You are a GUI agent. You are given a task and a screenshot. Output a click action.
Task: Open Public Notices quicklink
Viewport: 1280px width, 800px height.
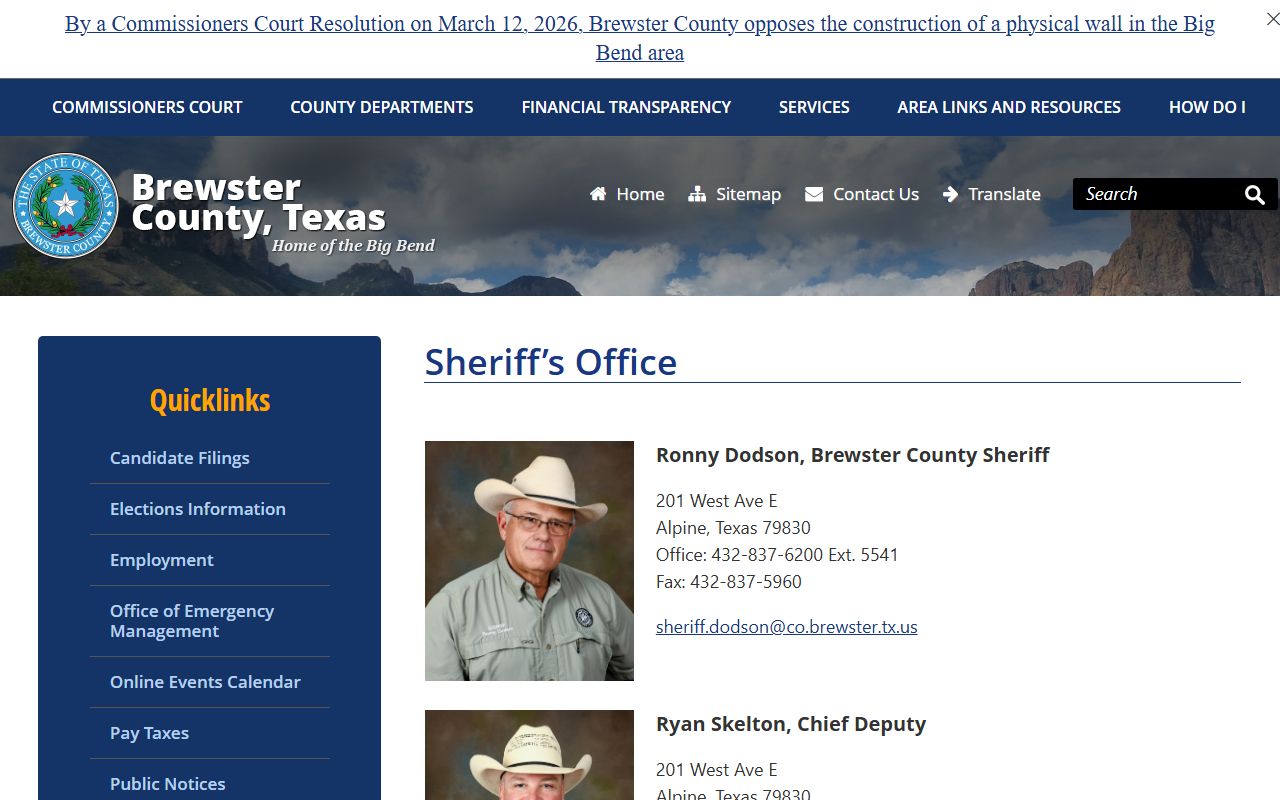pos(168,784)
